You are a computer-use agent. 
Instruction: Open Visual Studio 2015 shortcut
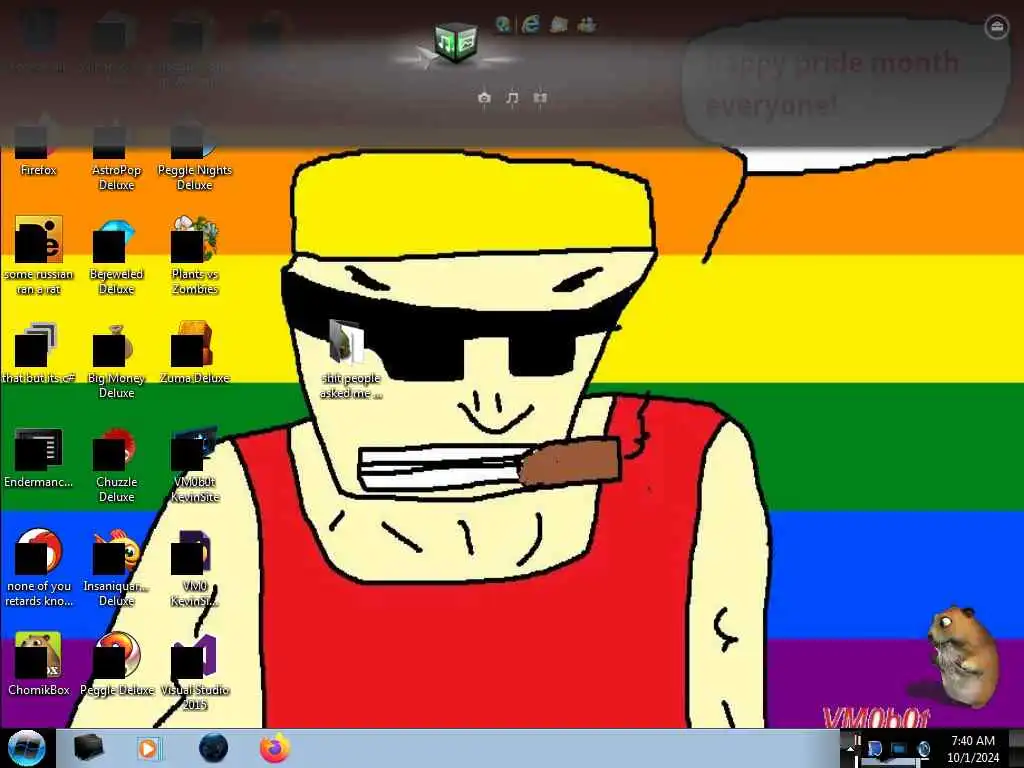(x=195, y=671)
